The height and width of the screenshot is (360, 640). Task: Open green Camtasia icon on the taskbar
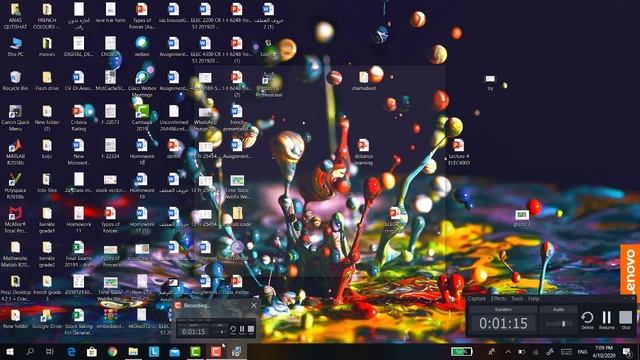click(195, 351)
